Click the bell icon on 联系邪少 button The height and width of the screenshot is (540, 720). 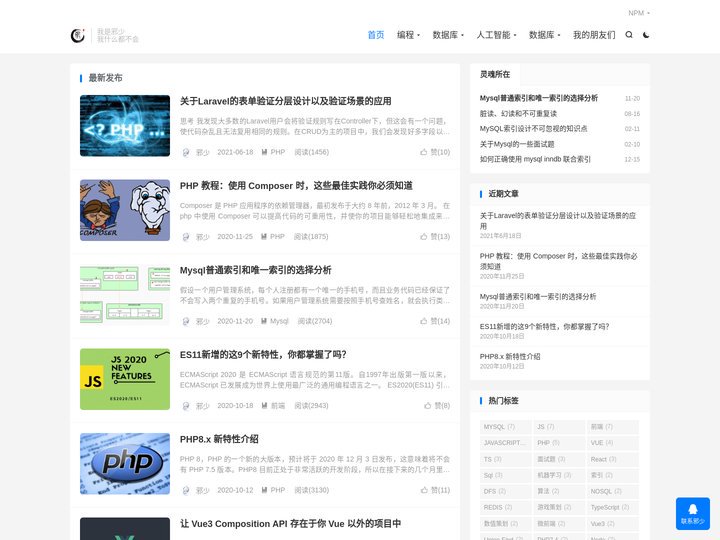coord(692,509)
